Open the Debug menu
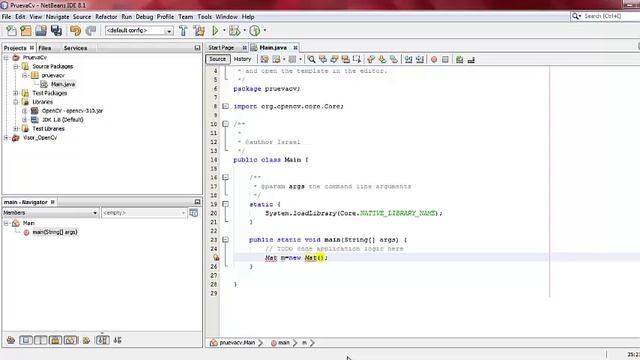The width and height of the screenshot is (640, 360). point(144,17)
